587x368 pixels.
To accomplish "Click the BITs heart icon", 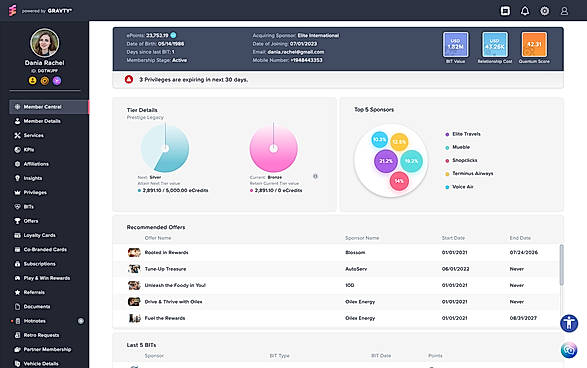I will 17,206.
